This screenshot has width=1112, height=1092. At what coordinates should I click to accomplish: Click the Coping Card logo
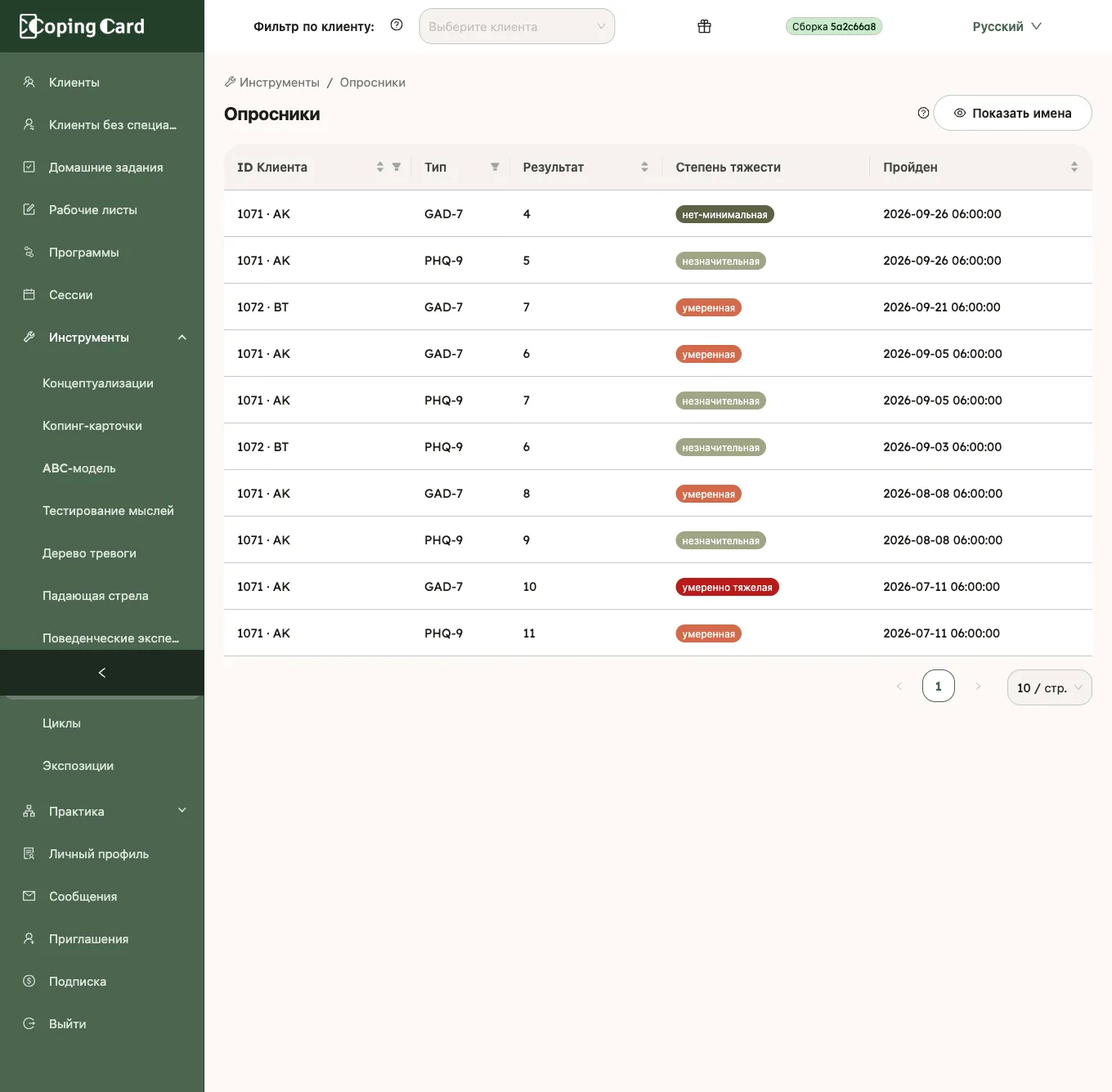(82, 26)
